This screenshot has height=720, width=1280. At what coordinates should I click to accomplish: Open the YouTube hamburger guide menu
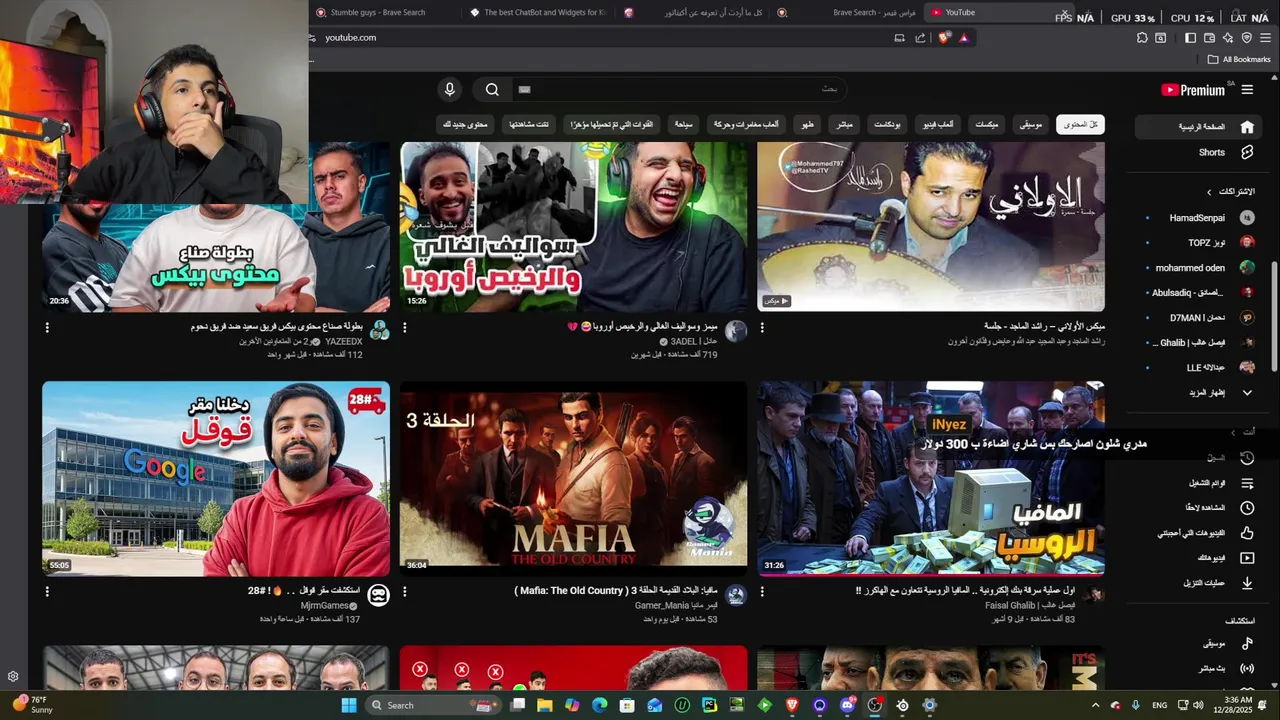click(1247, 90)
